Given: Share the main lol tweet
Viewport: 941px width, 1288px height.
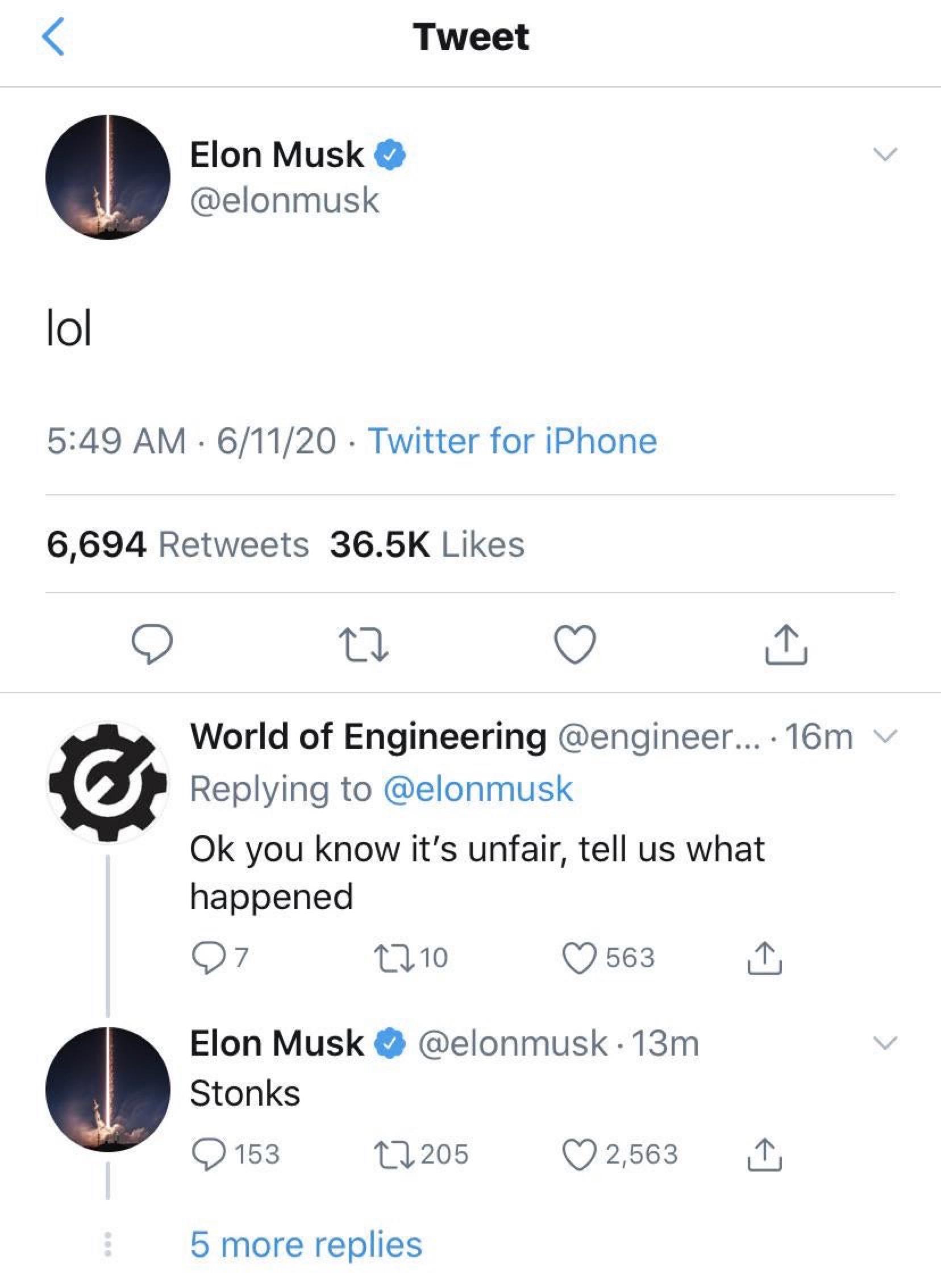Looking at the screenshot, I should (x=785, y=644).
